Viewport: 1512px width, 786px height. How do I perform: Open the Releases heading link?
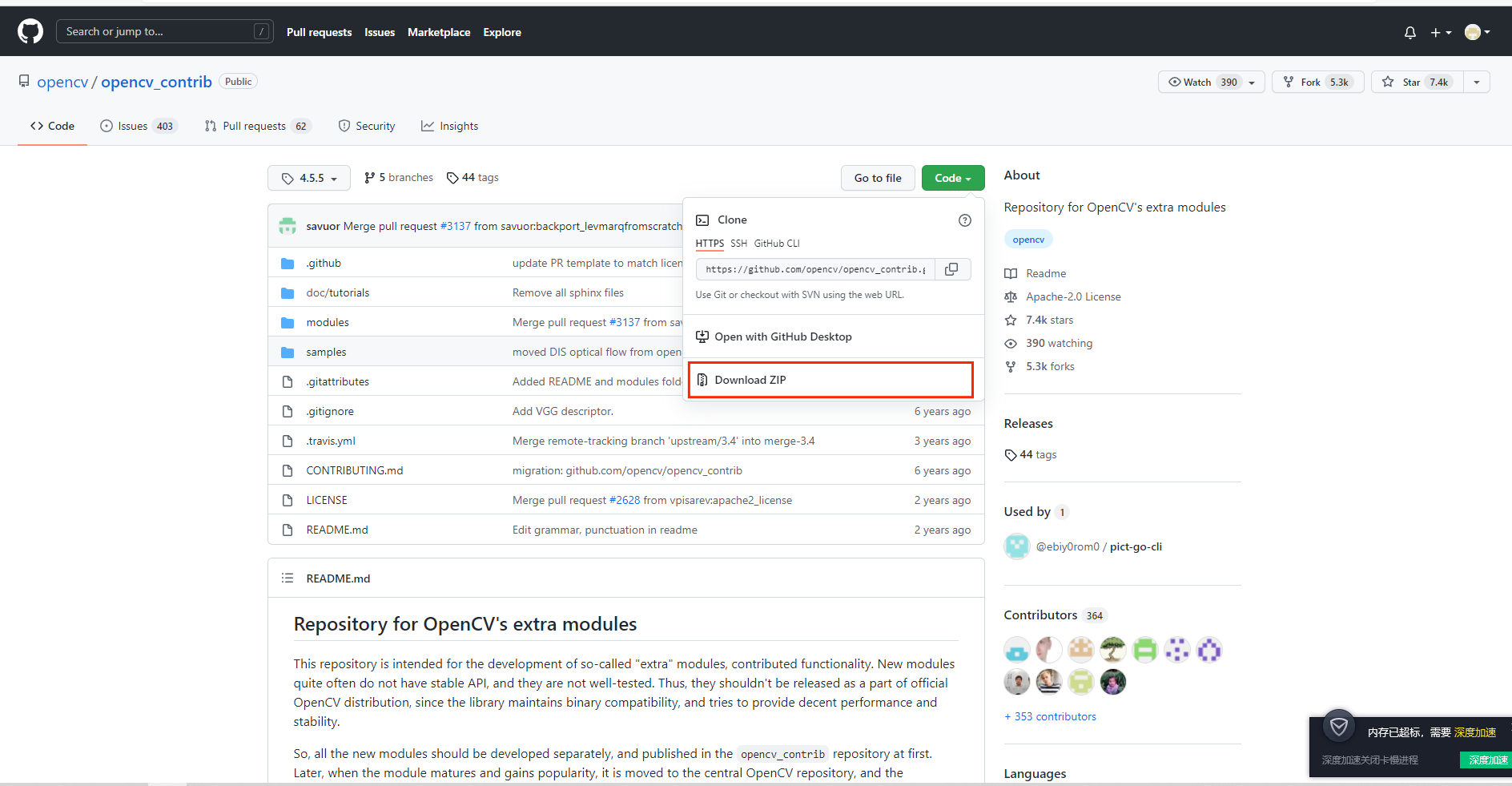(1028, 423)
